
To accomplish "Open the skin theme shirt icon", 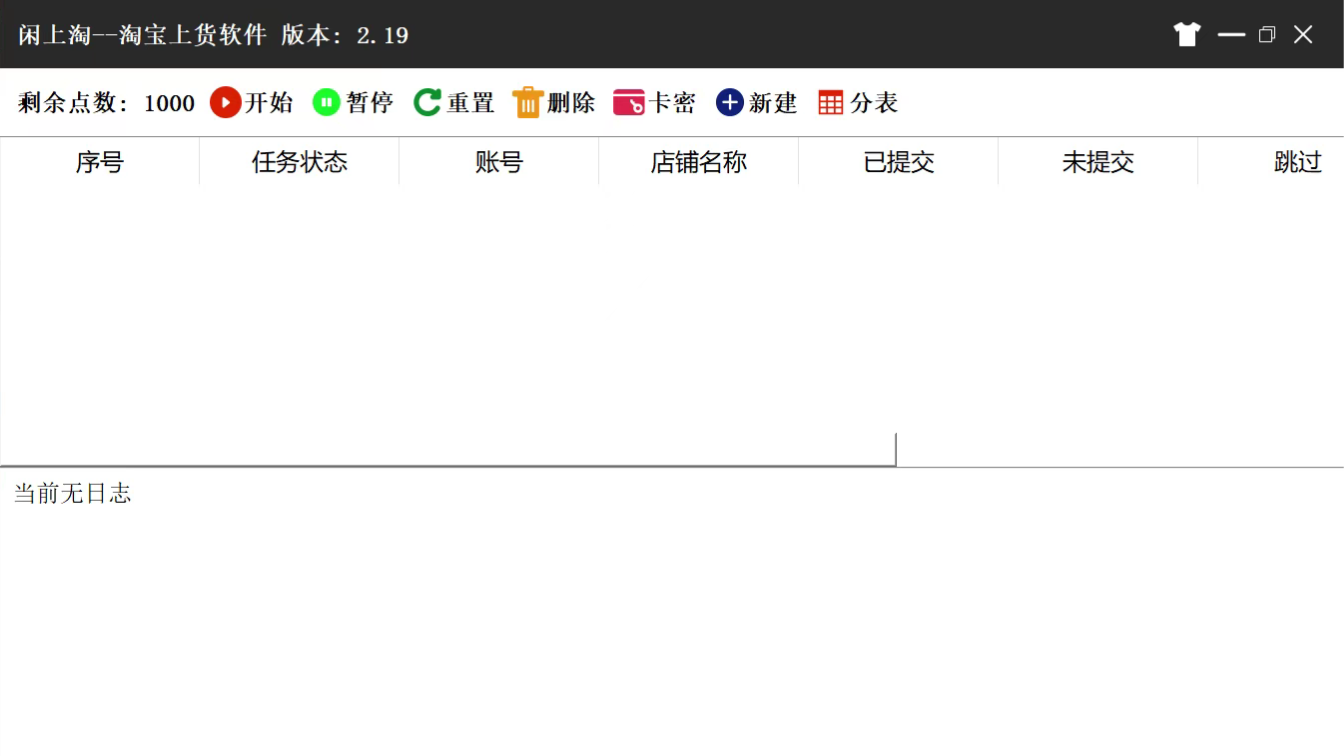I will [1187, 35].
